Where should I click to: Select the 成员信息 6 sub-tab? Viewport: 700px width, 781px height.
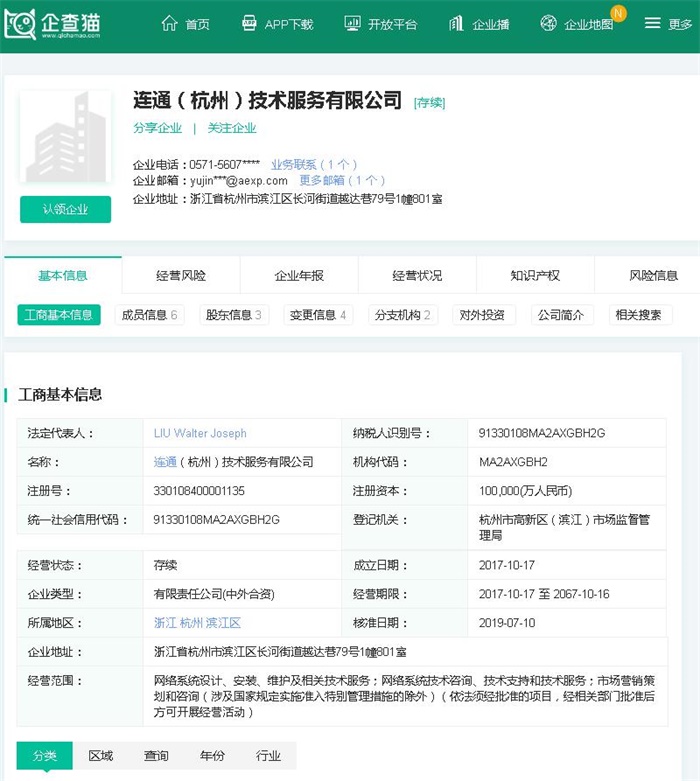[149, 315]
